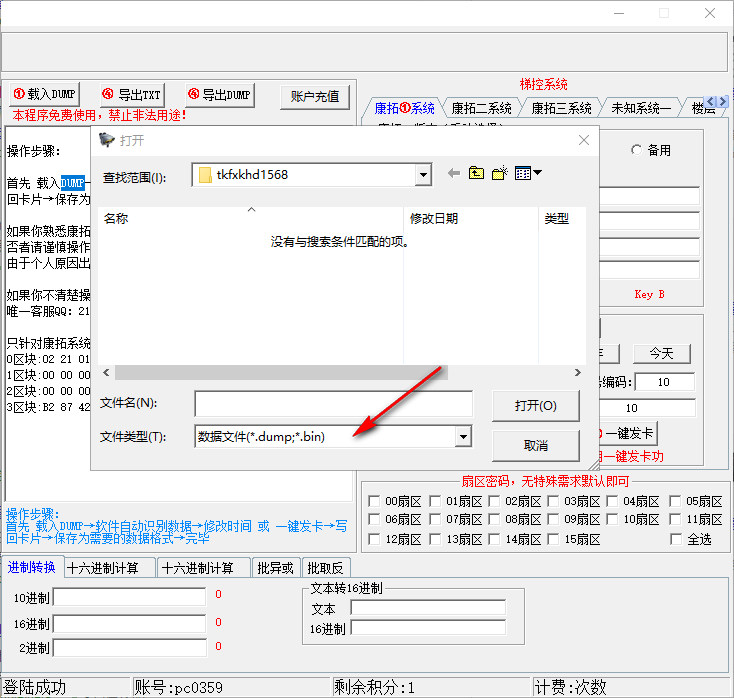
Task: Create new folder icon in Open dialog
Action: tap(499, 173)
